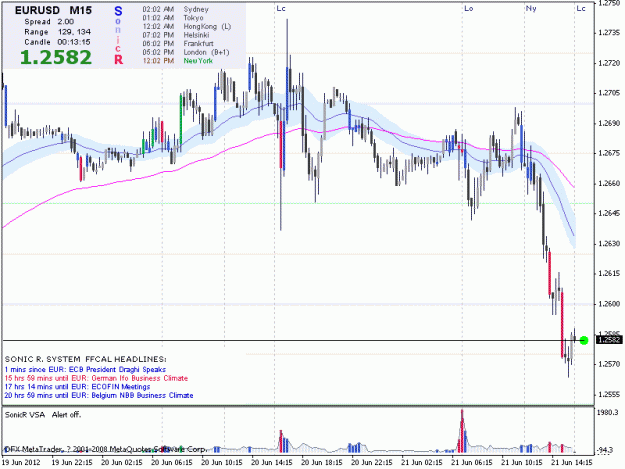Click the 21 Jun 06:15 time label

(472, 463)
